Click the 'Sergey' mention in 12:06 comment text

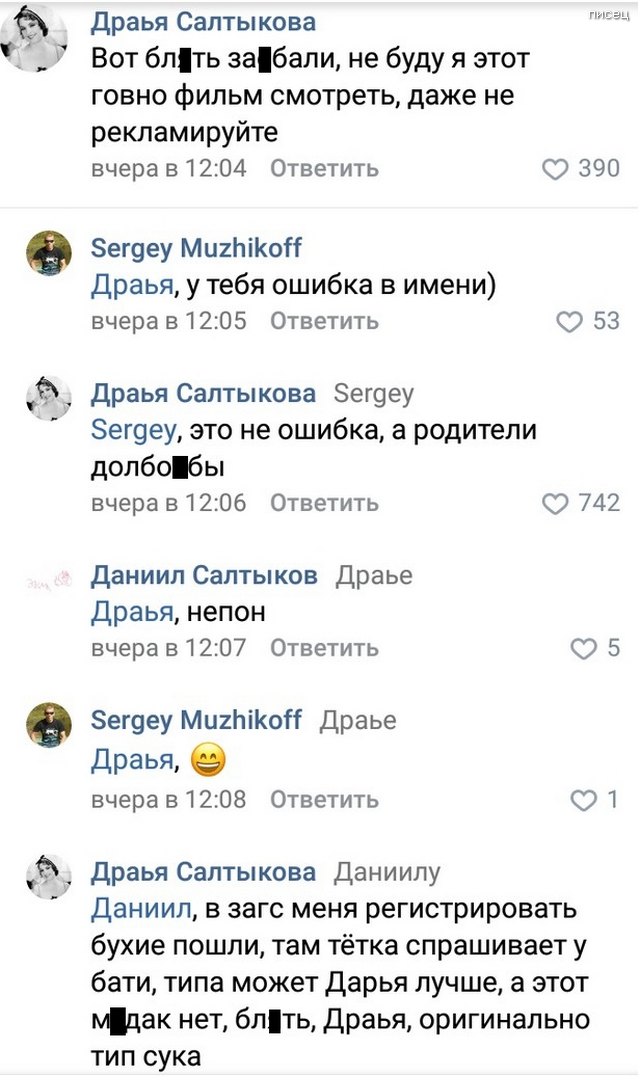click(x=132, y=430)
